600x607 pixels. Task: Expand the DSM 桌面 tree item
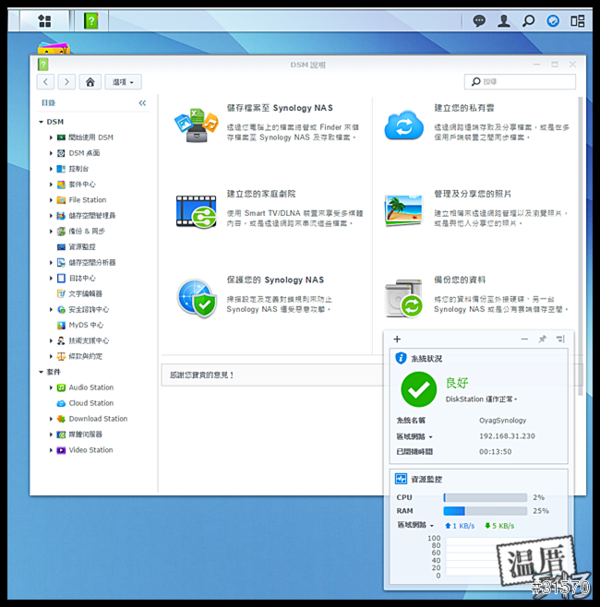coord(51,153)
